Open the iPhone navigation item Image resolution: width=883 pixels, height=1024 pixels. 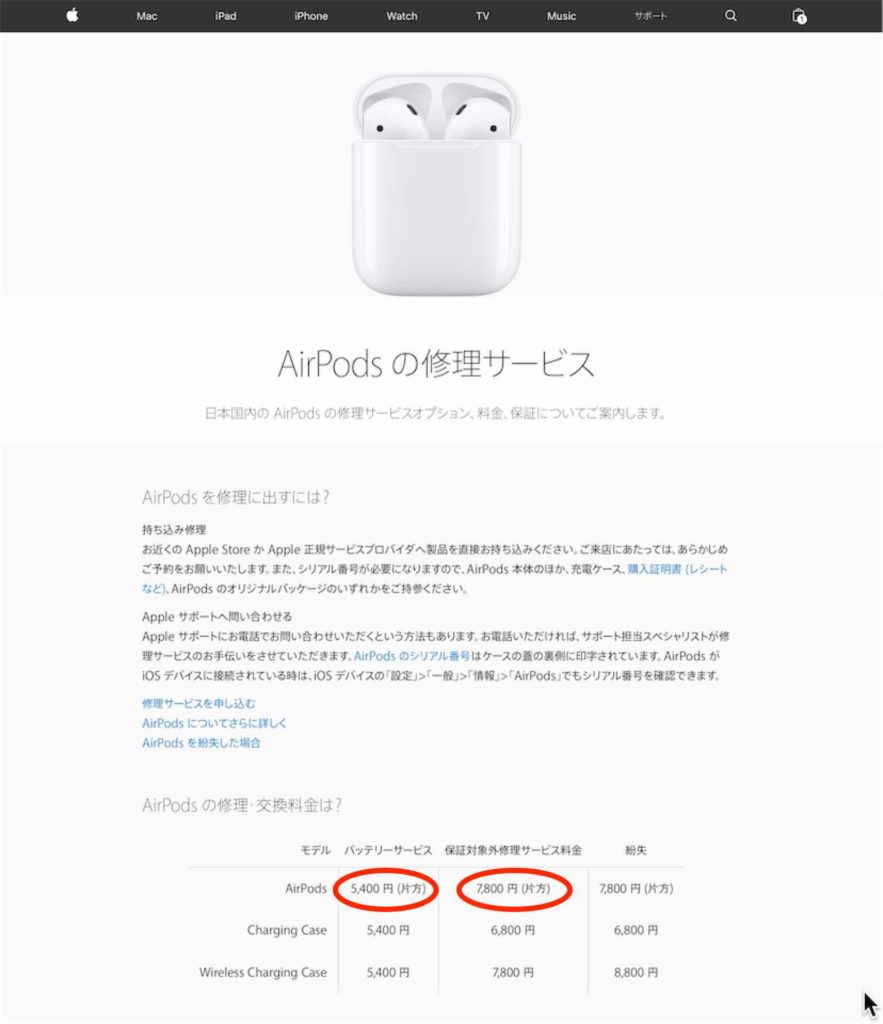pyautogui.click(x=311, y=16)
